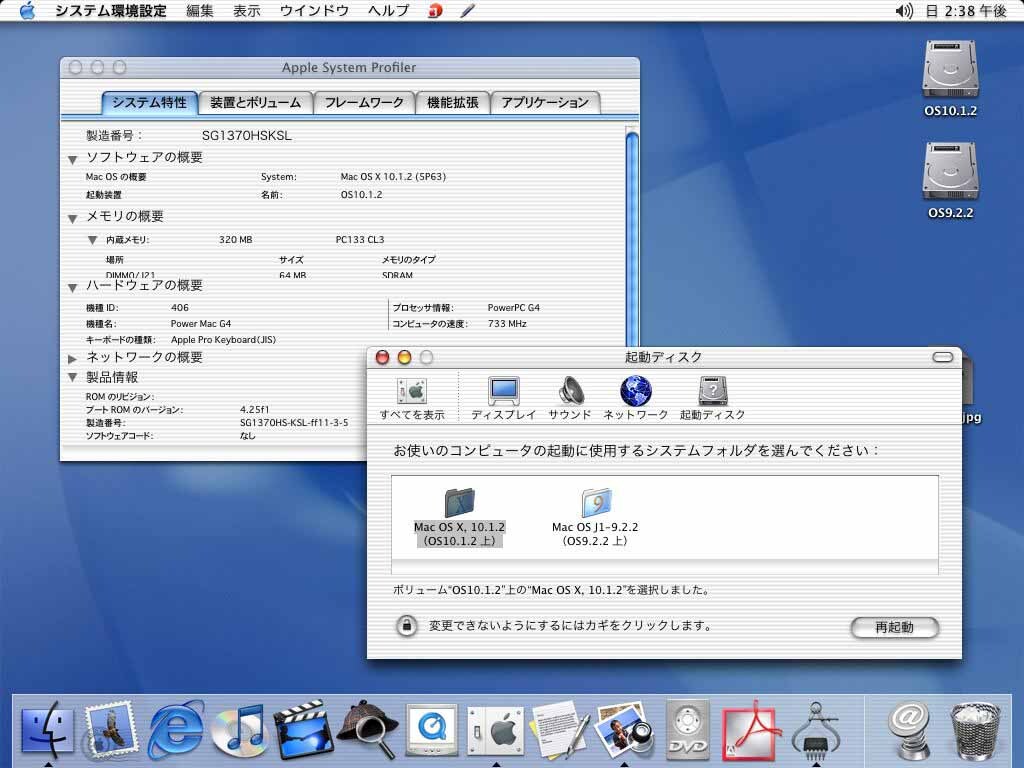This screenshot has height=768, width=1024.
Task: Open the Apple menu
Action: click(27, 10)
